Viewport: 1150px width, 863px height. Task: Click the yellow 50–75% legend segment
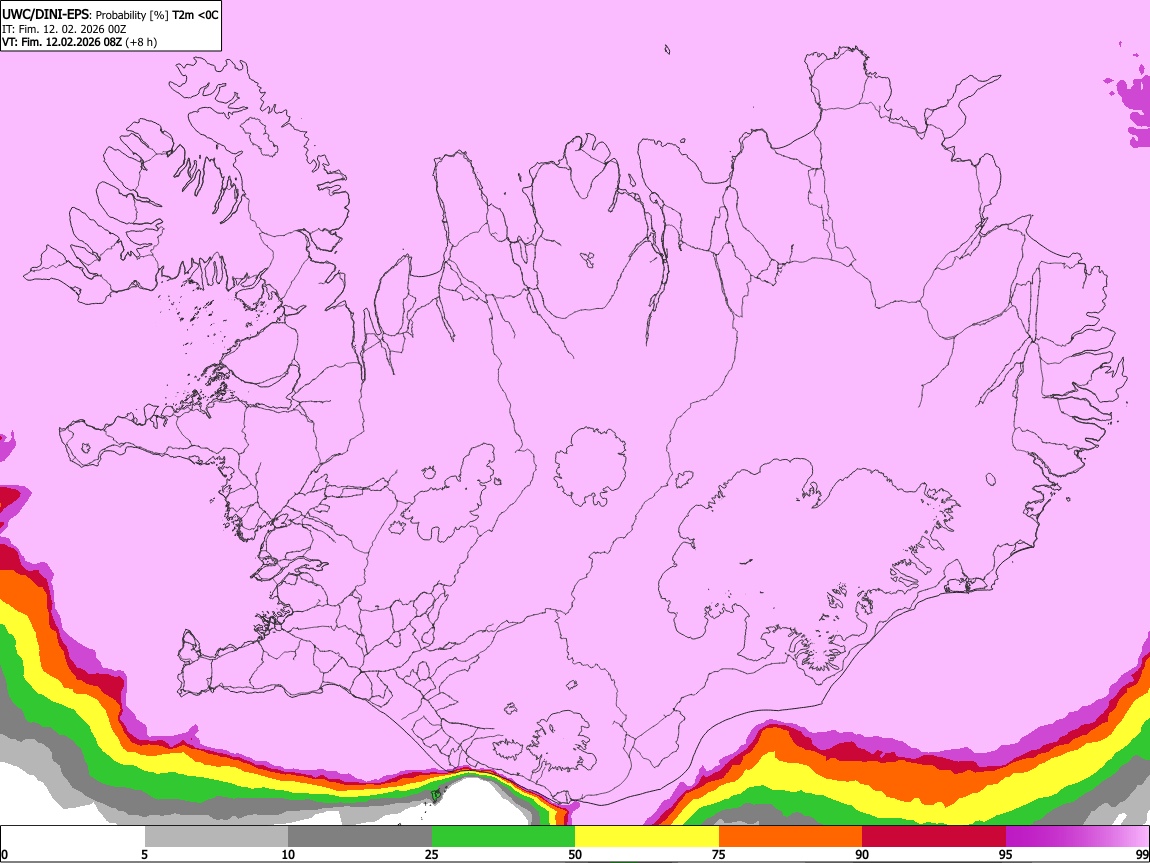click(x=647, y=837)
